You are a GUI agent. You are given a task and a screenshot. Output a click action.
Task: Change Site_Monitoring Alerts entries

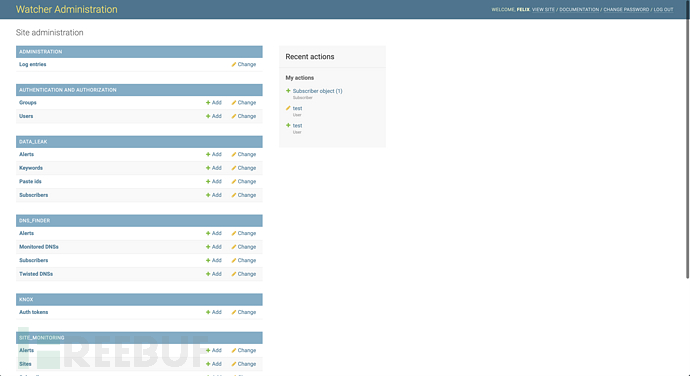244,350
